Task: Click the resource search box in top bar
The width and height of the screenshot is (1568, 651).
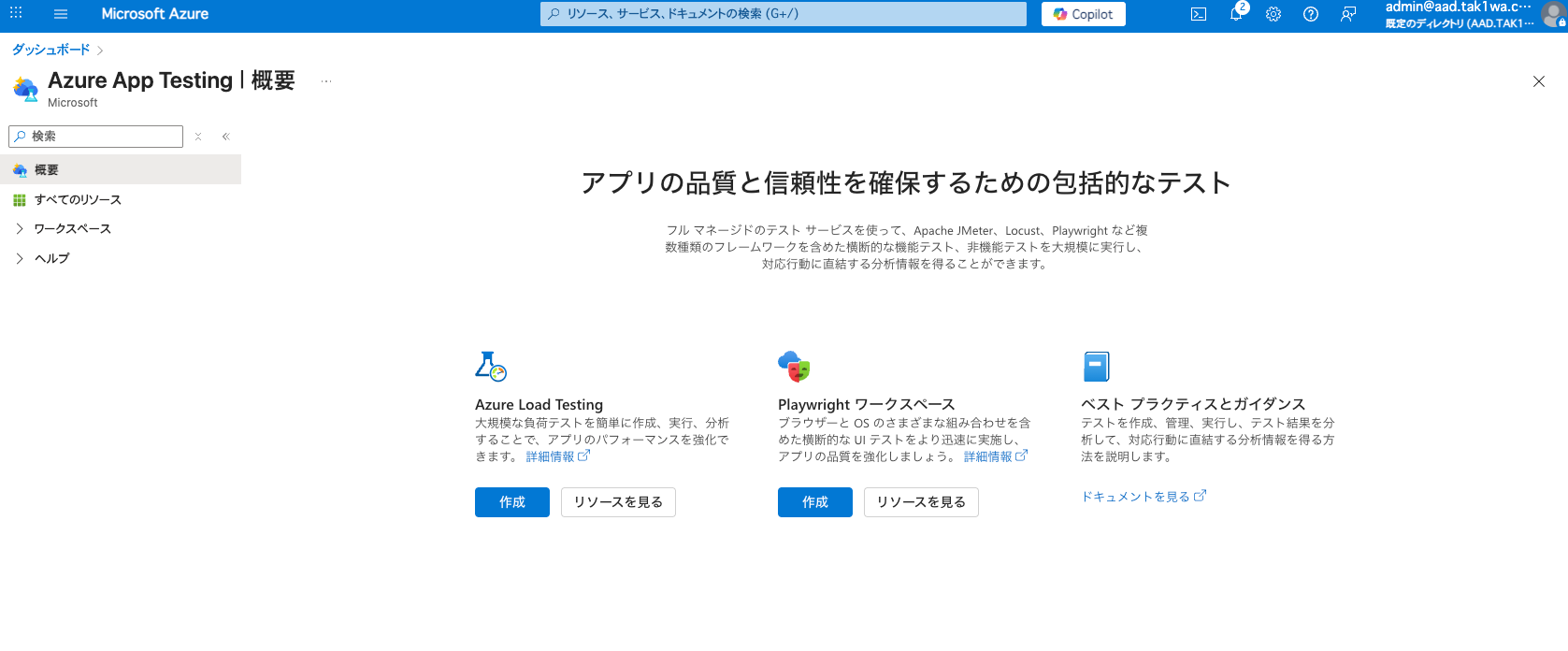Action: coord(784,14)
